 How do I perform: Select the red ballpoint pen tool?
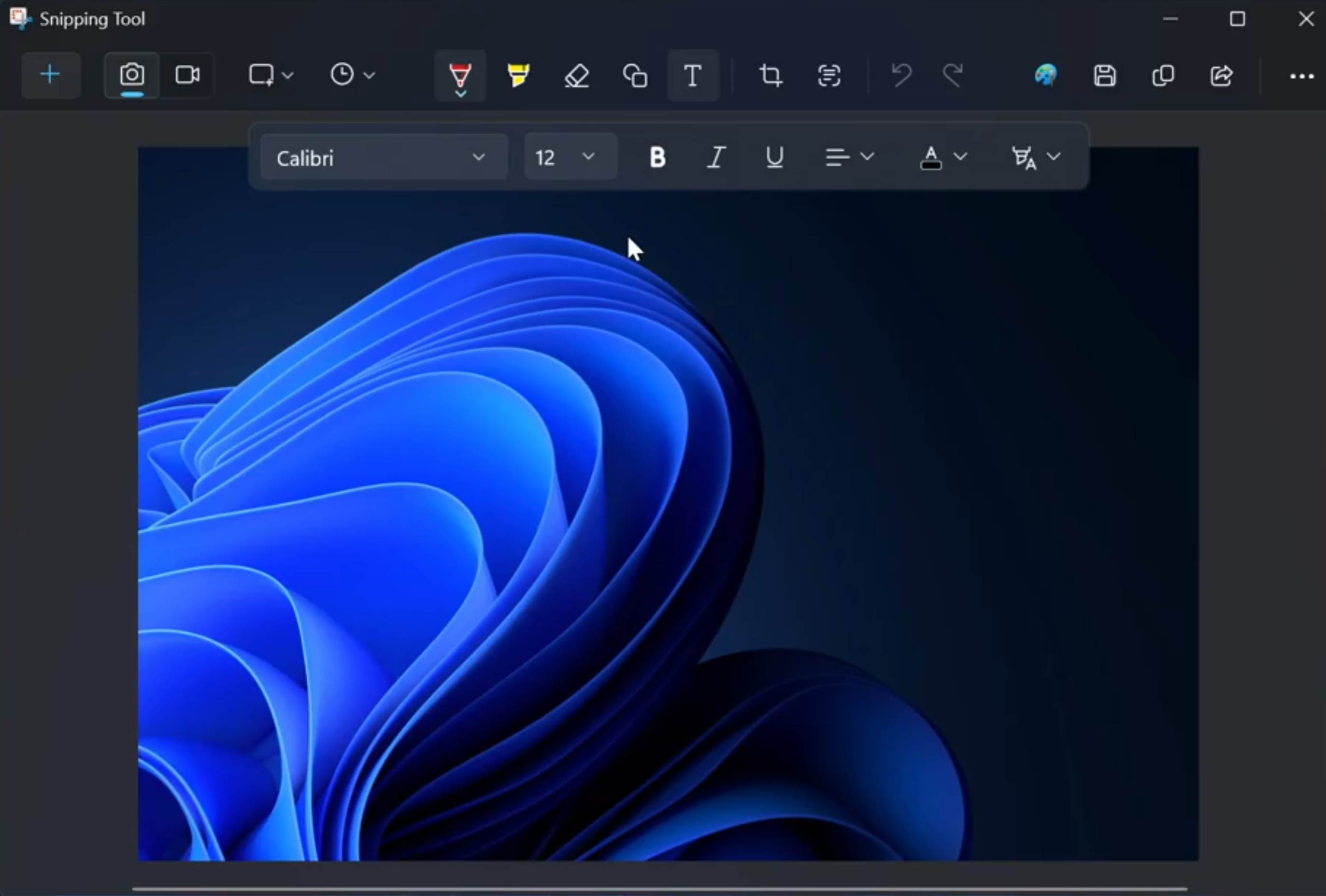[460, 75]
